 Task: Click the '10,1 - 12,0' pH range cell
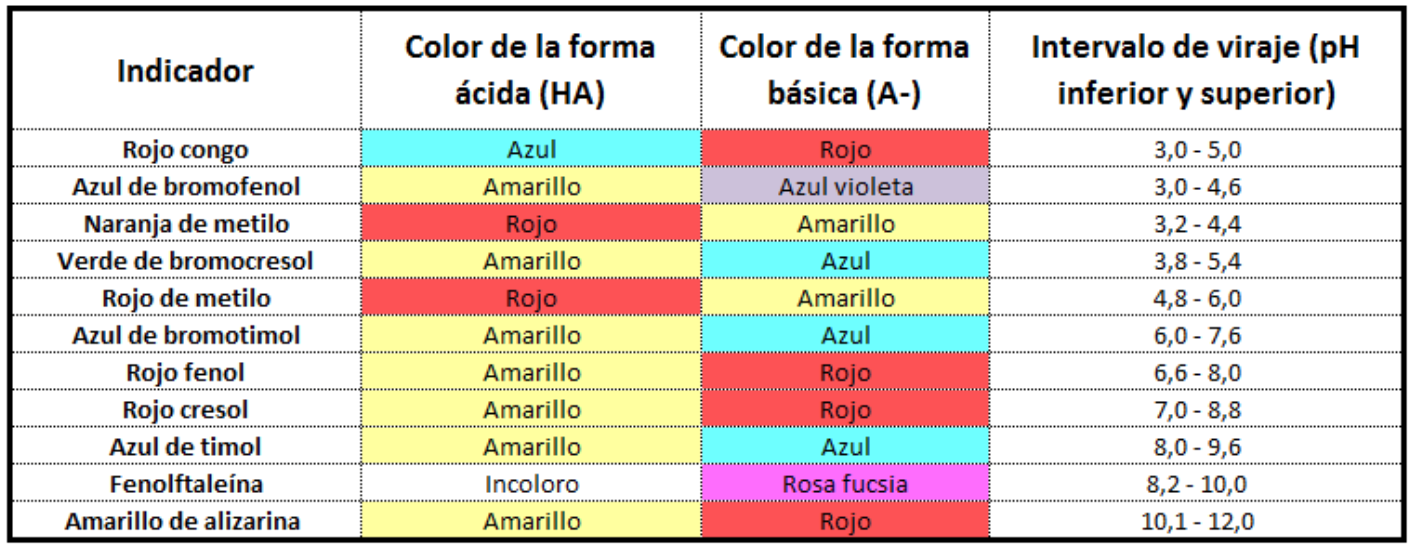[1196, 521]
